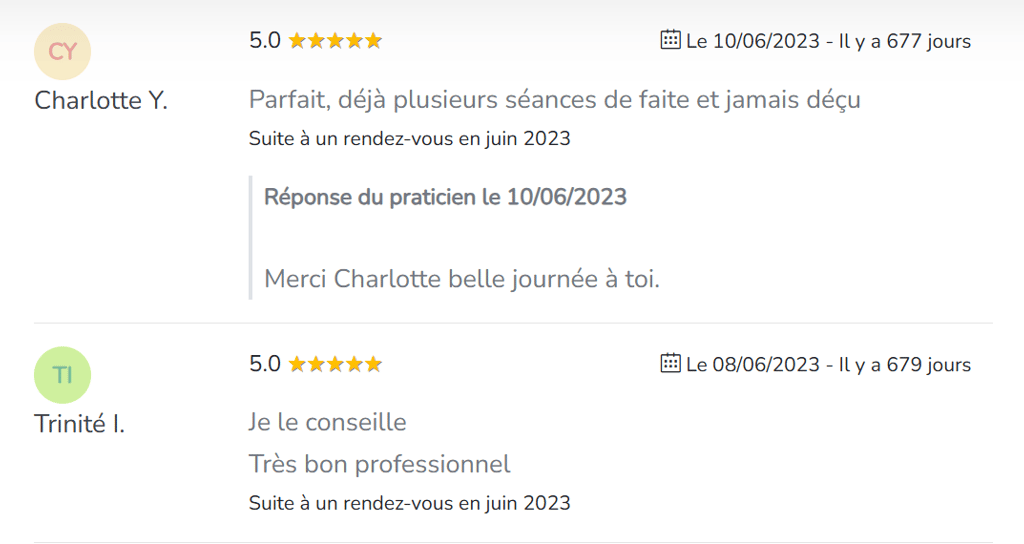Viewport: 1024px width, 544px height.
Task: Click the reply text 'Merci Charlotte belle journée'
Action: pyautogui.click(x=461, y=278)
